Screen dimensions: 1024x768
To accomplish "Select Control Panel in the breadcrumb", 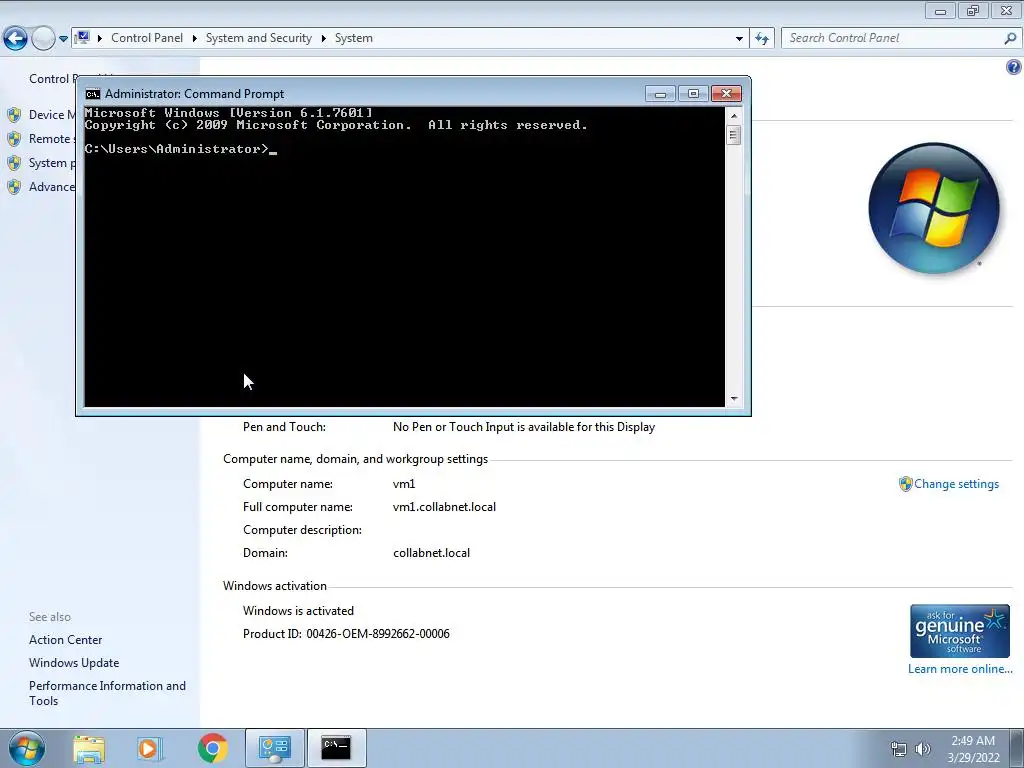I will [147, 38].
